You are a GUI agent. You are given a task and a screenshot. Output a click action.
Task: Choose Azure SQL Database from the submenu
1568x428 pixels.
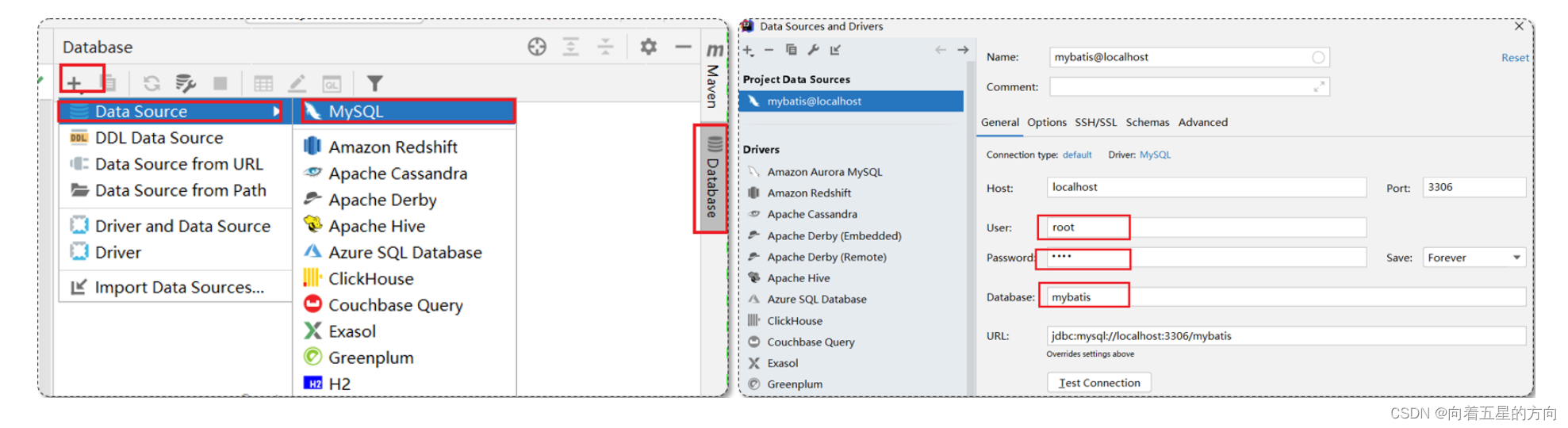coord(405,252)
